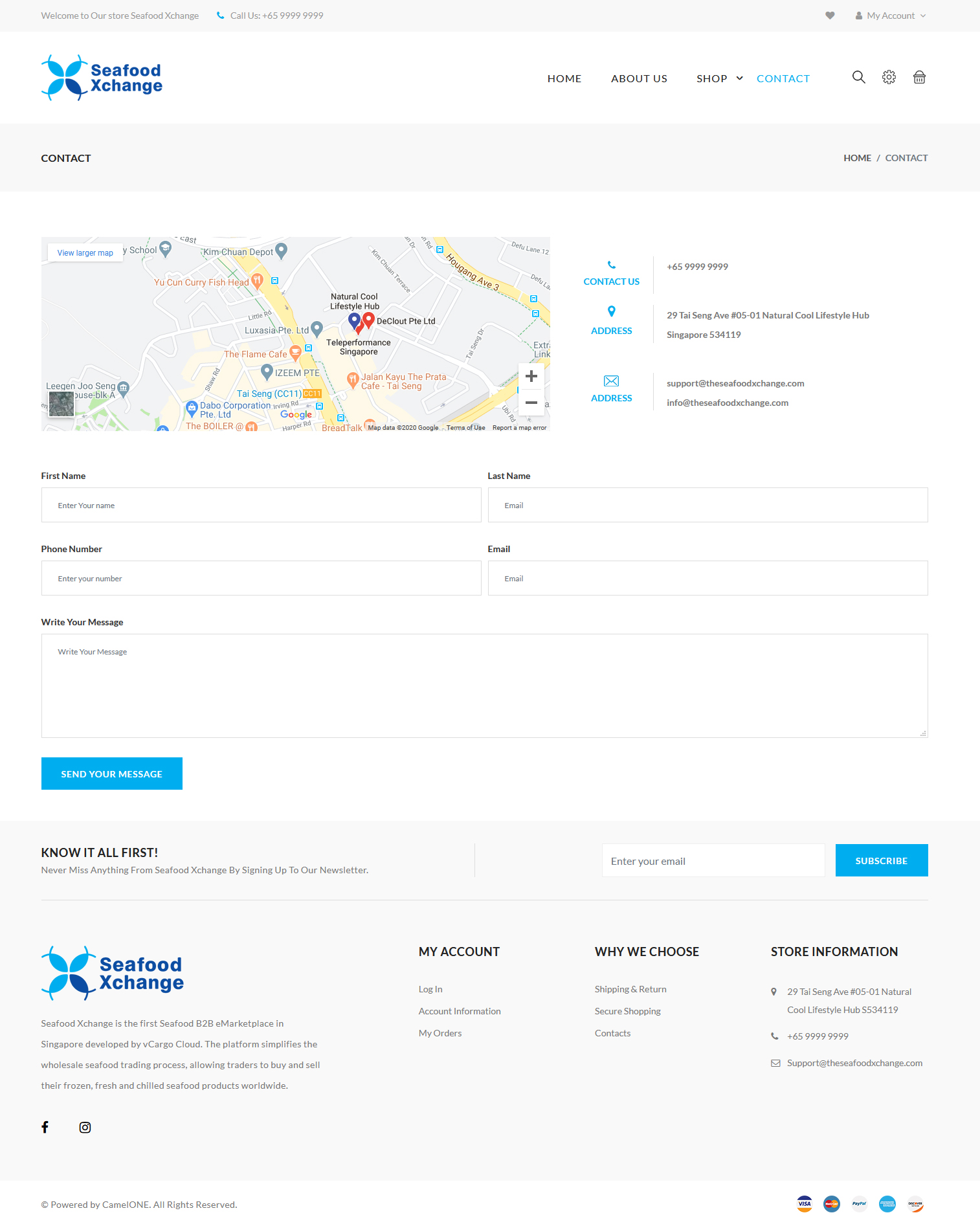Open the shopping basket icon
The image size is (980, 1226).
tap(919, 78)
